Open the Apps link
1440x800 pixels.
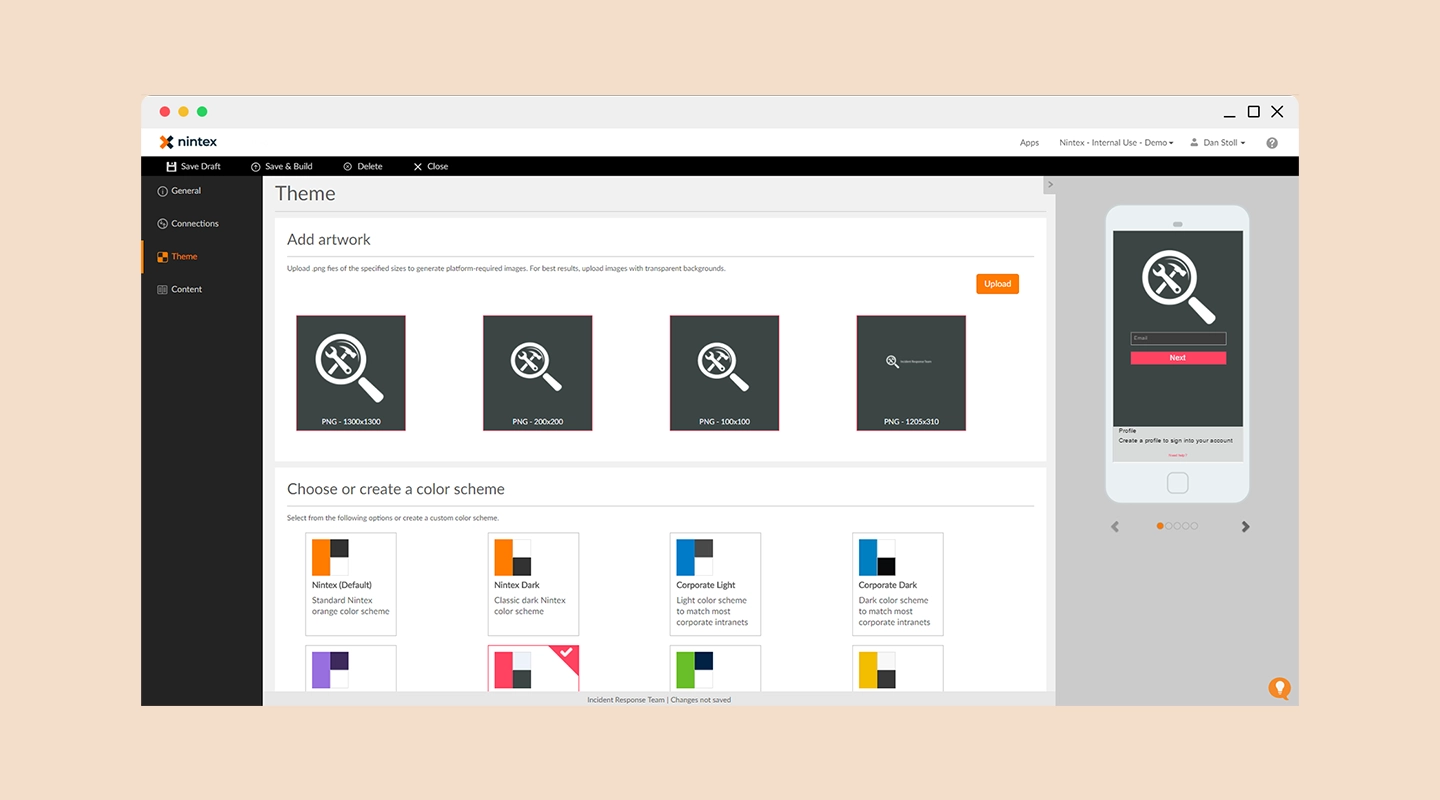pyautogui.click(x=1029, y=143)
